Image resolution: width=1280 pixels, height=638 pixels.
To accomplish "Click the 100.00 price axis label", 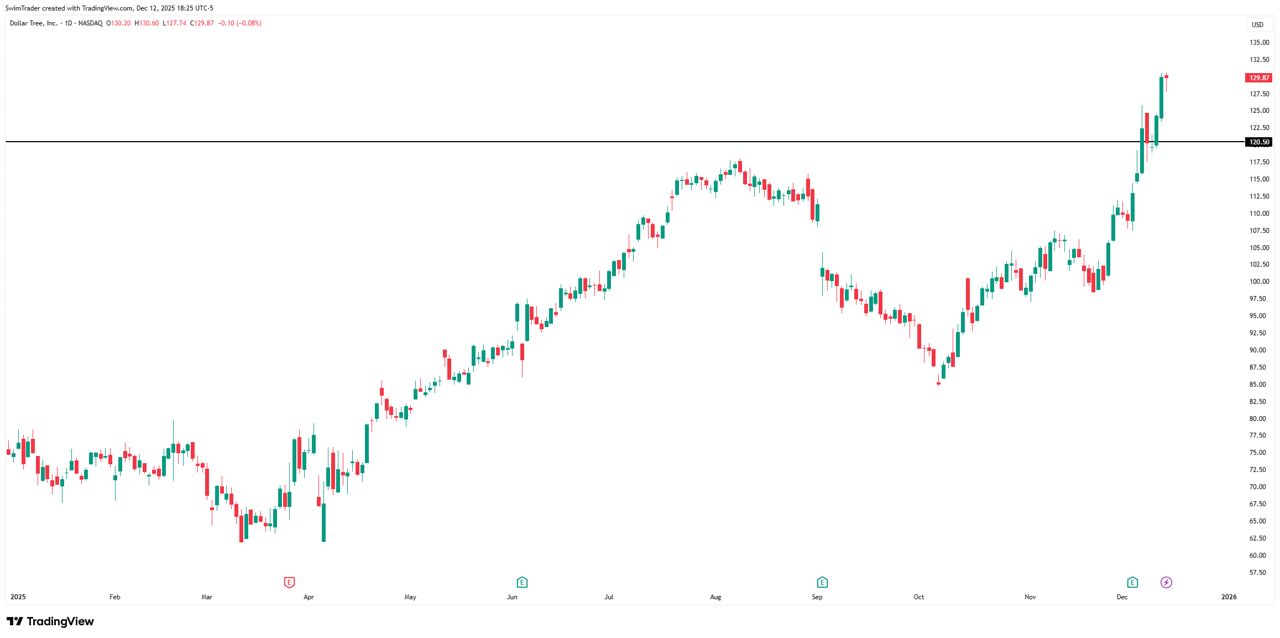I will (1259, 282).
